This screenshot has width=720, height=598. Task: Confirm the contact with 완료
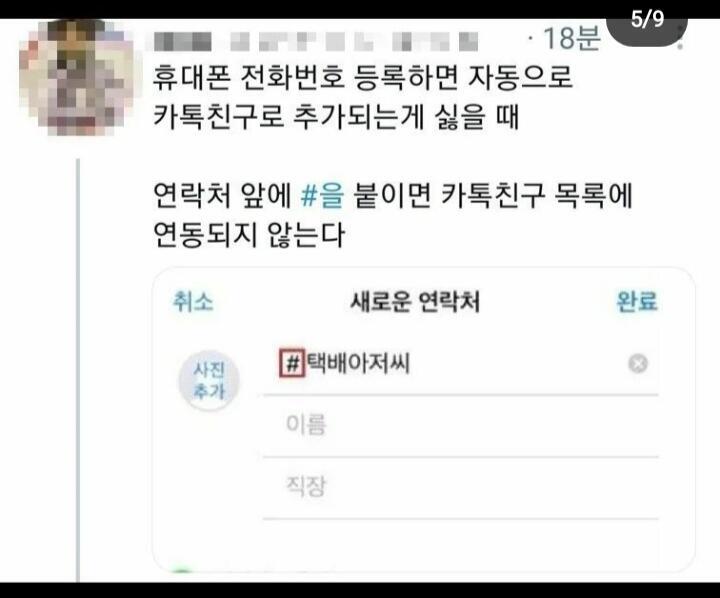click(637, 302)
